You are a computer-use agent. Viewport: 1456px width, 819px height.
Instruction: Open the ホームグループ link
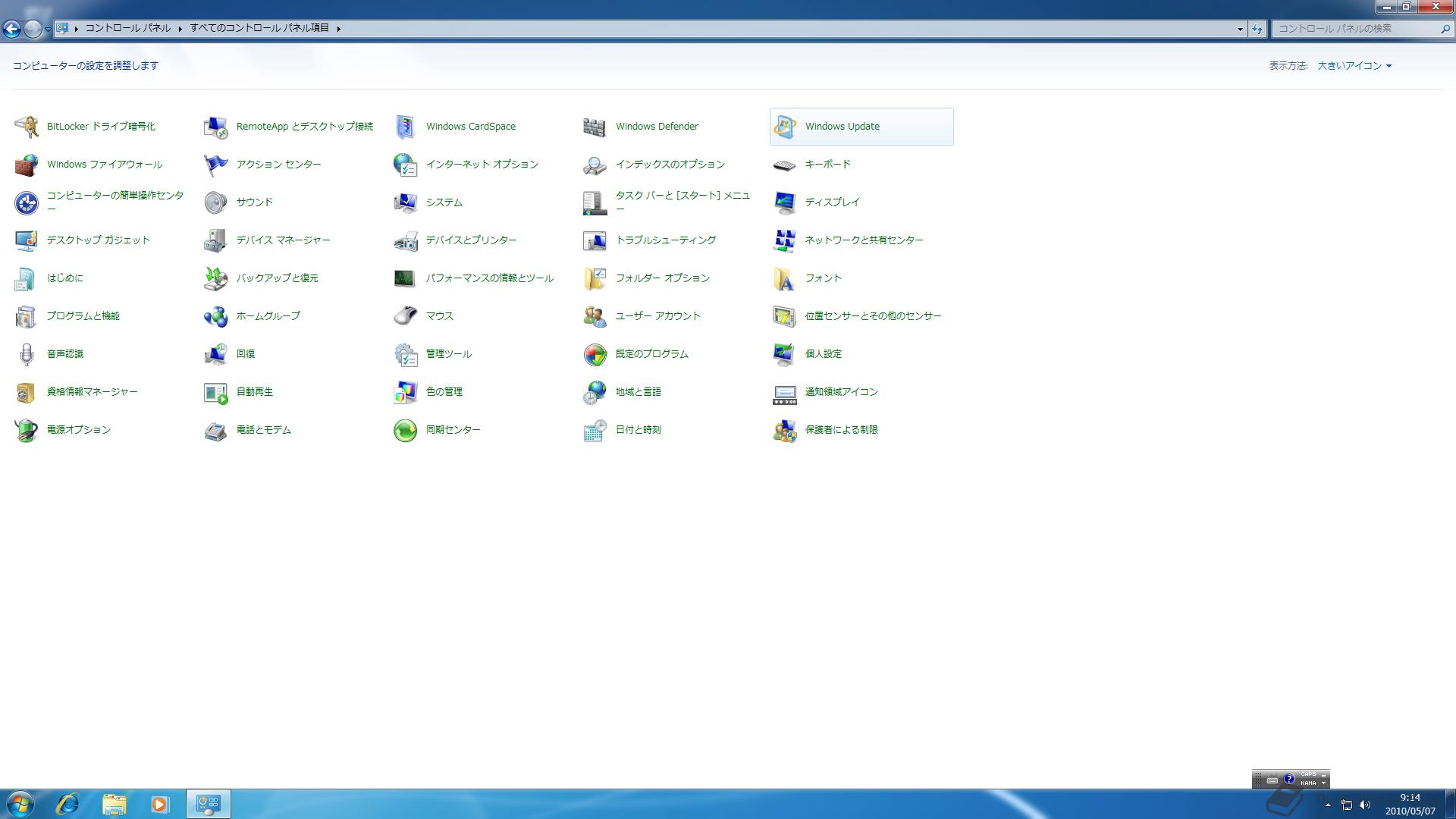268,316
